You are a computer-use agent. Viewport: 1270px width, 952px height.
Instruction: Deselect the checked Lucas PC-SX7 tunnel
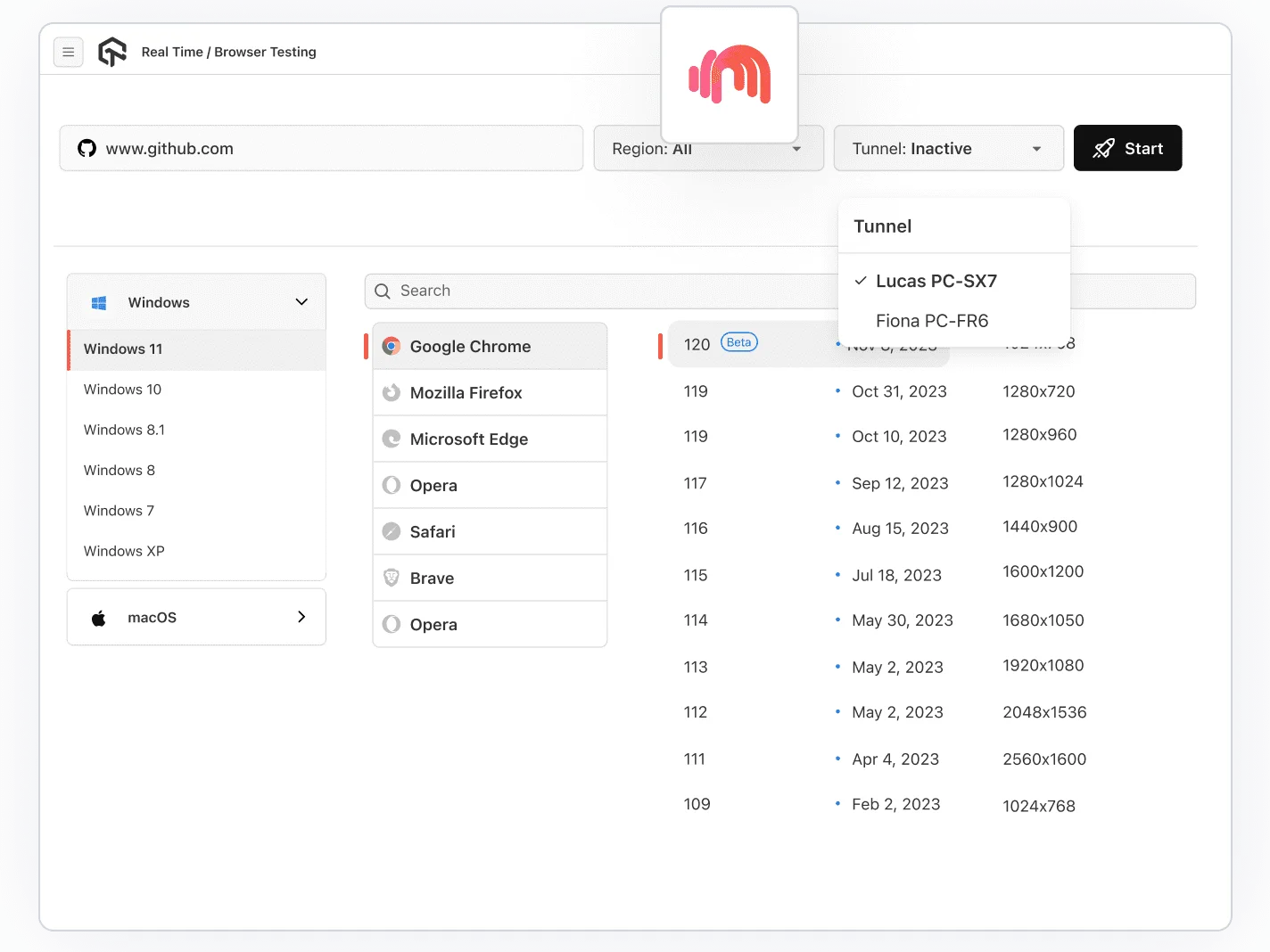pos(936,281)
